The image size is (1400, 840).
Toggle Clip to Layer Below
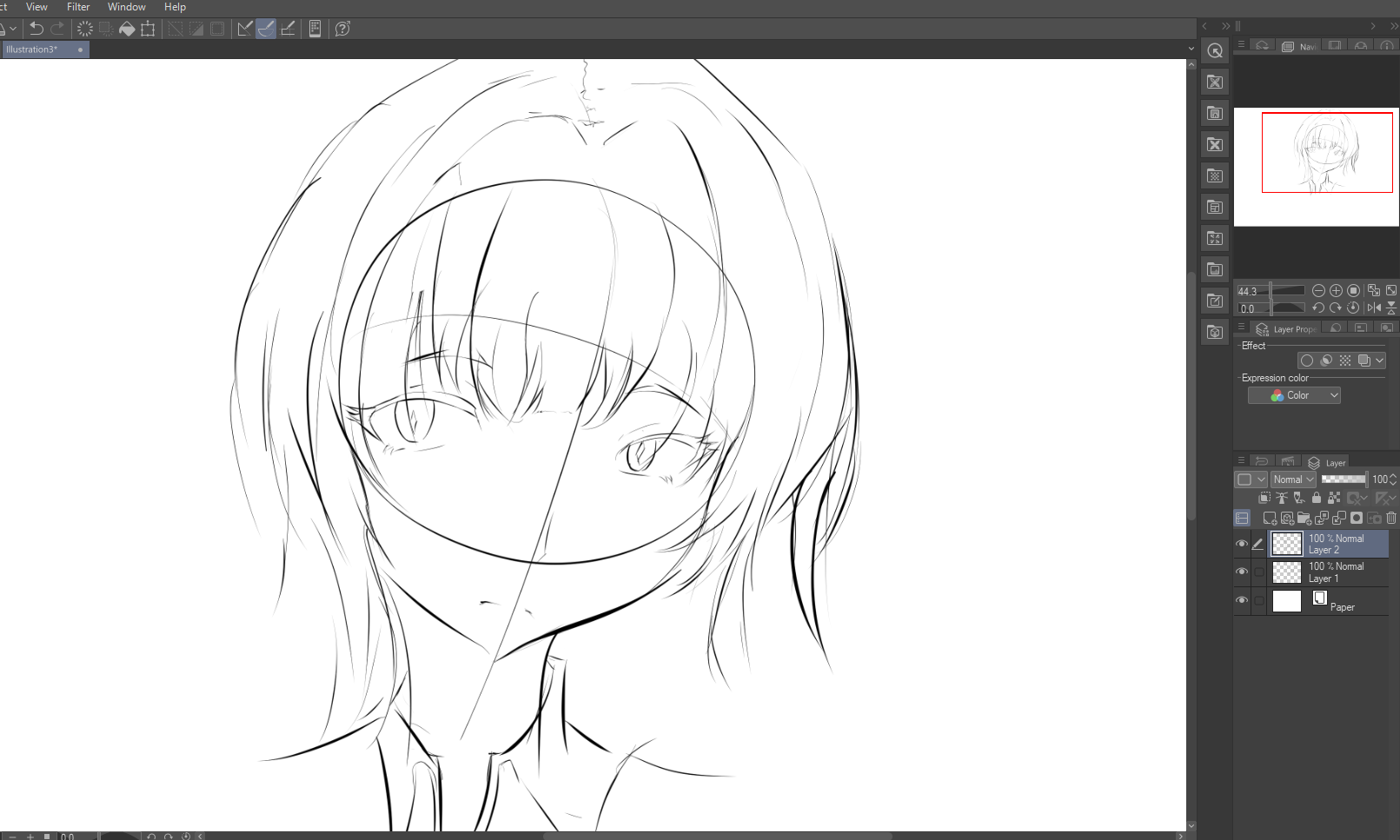1264,498
